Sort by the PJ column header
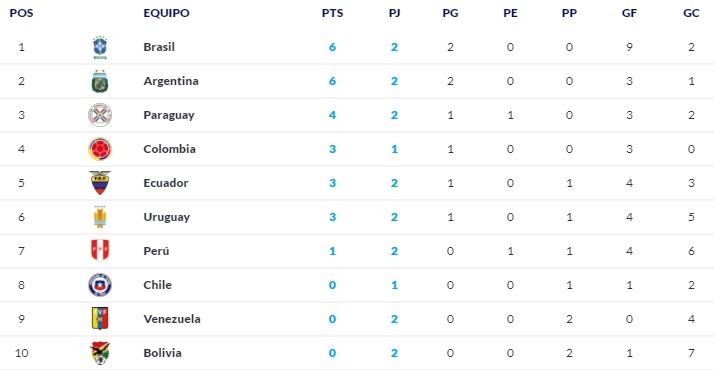The width and height of the screenshot is (714, 370). point(394,13)
